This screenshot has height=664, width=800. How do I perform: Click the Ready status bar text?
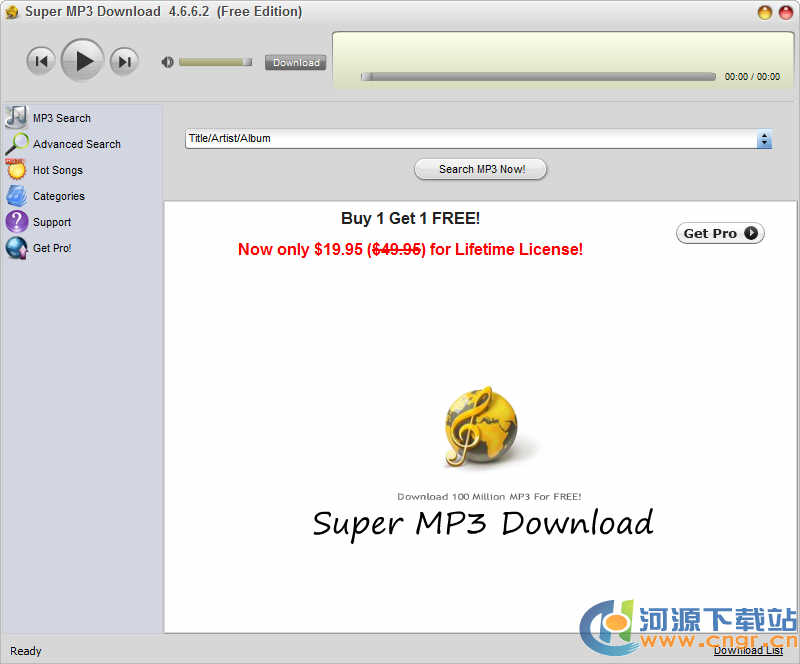point(26,651)
